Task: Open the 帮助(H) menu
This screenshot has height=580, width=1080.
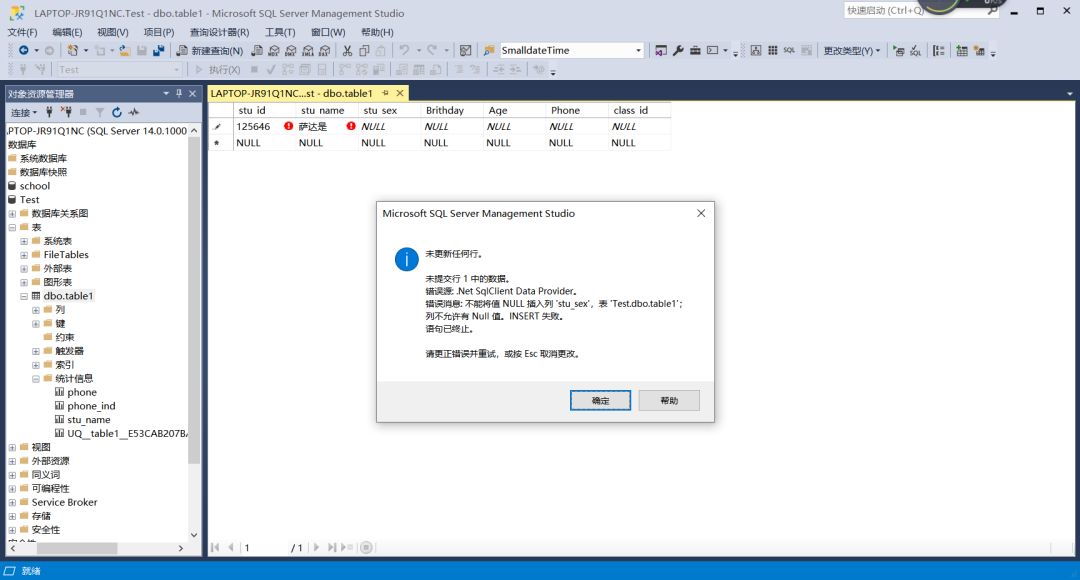Action: [x=377, y=32]
